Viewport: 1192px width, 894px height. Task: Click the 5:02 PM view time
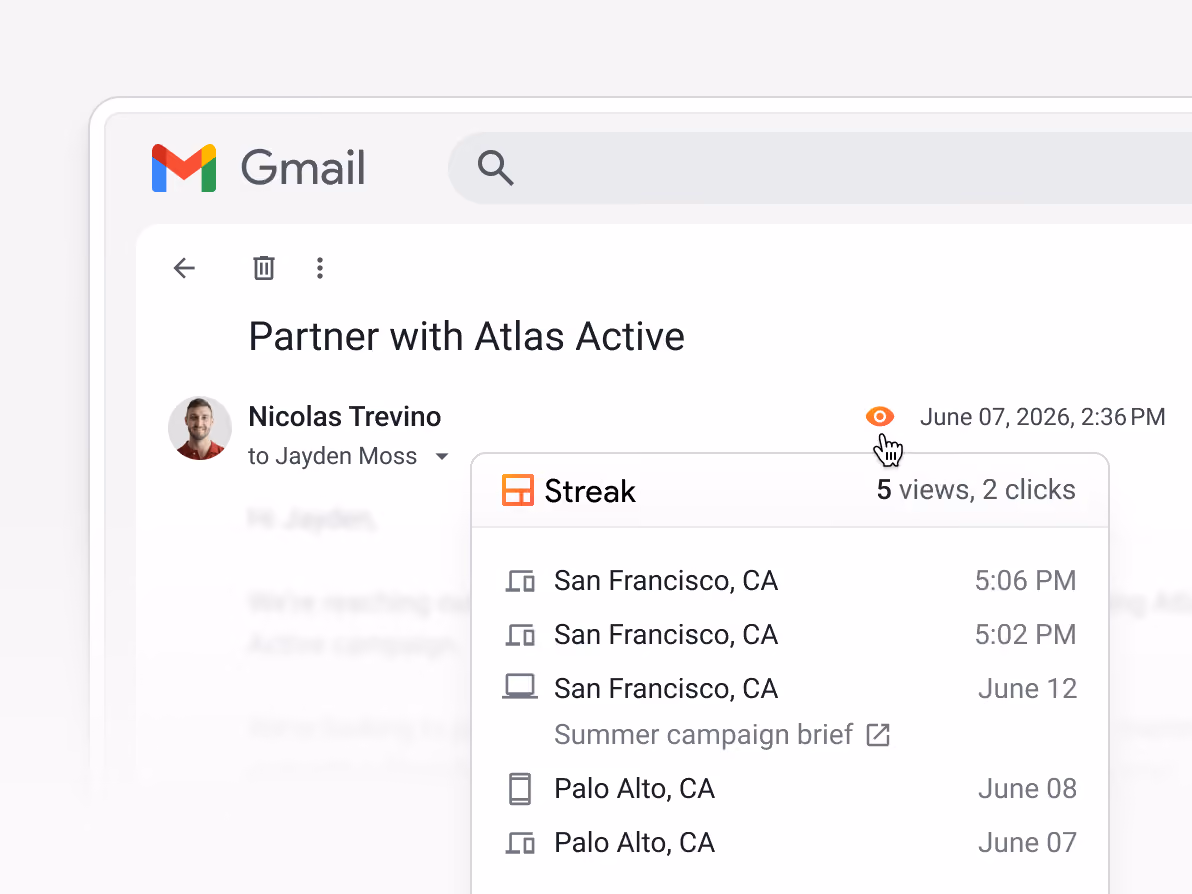(1026, 635)
